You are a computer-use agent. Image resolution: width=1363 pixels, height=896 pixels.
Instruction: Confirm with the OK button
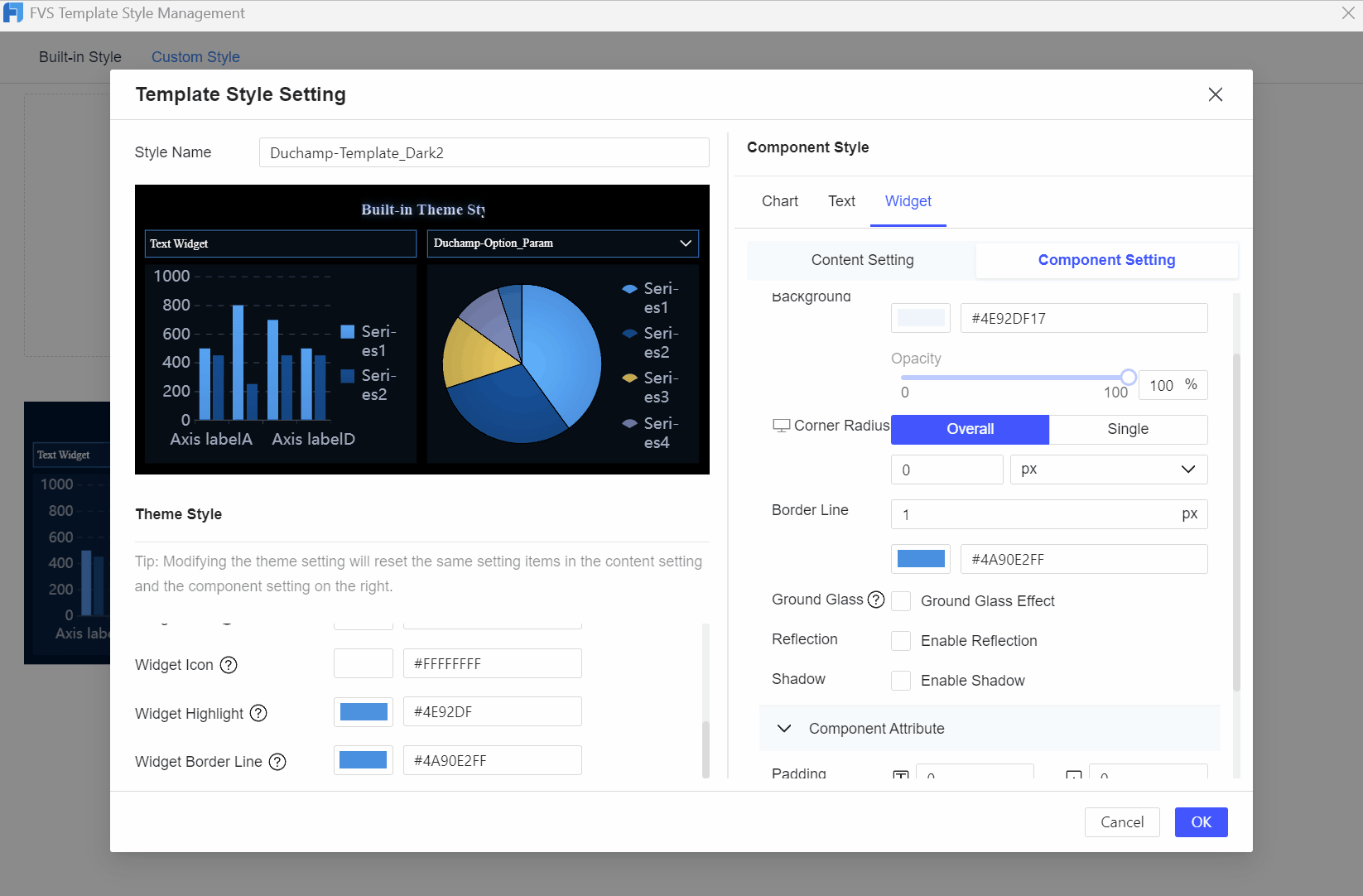1201,822
